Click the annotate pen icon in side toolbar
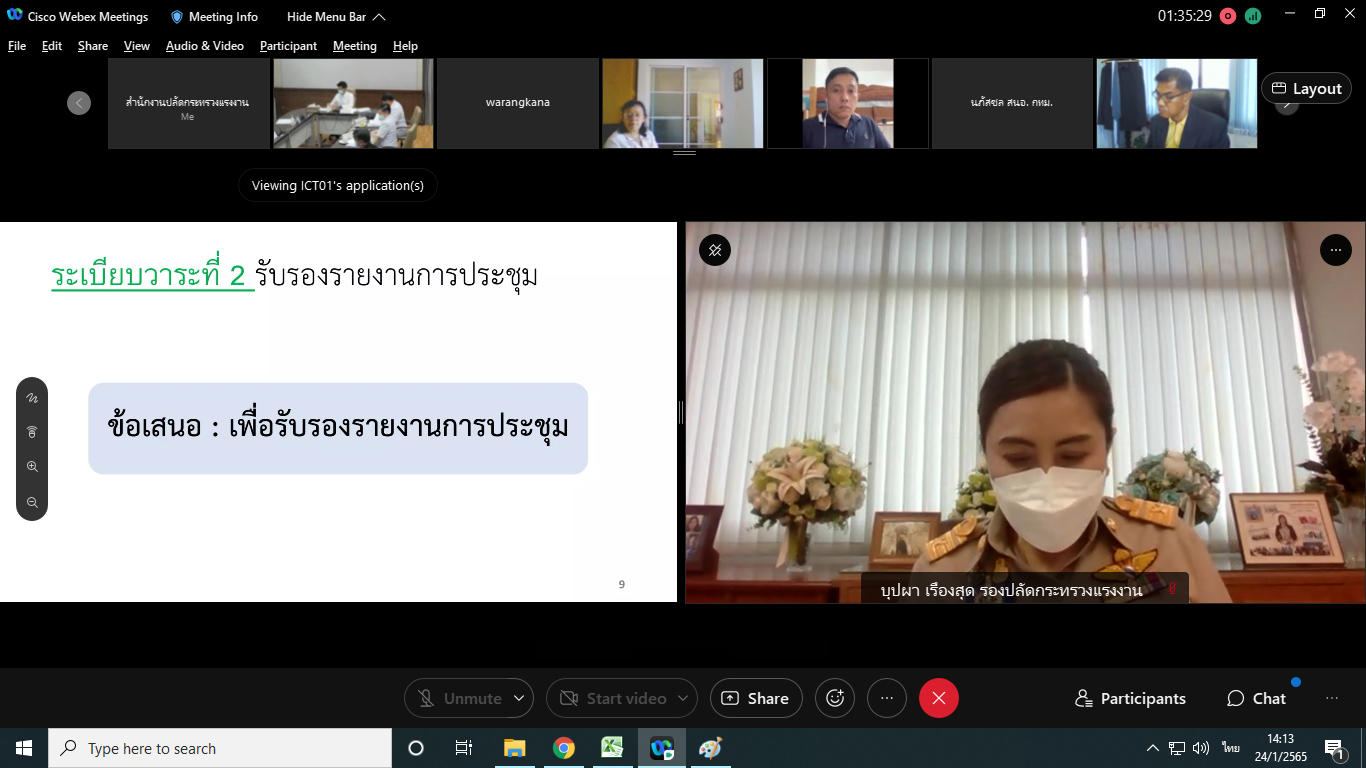1366x768 pixels. (32, 398)
